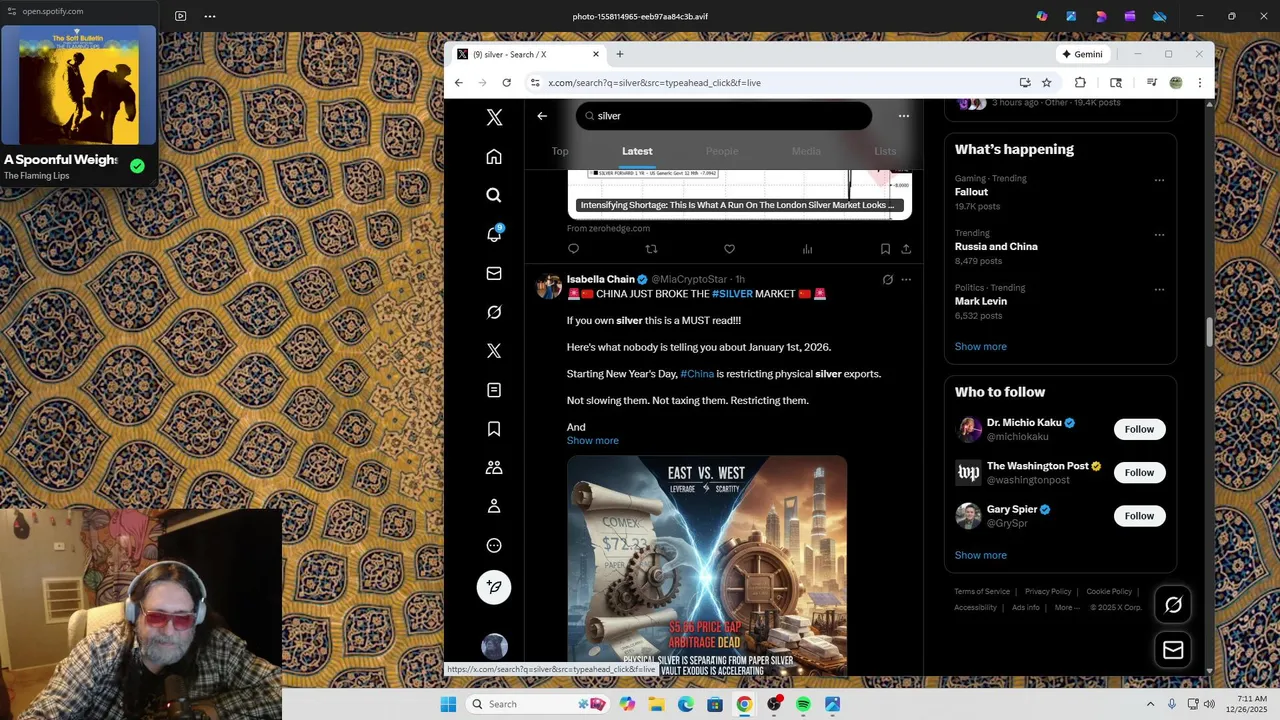Image resolution: width=1280 pixels, height=720 pixels.
Task: Open Terms of Service footer link
Action: [x=982, y=592]
